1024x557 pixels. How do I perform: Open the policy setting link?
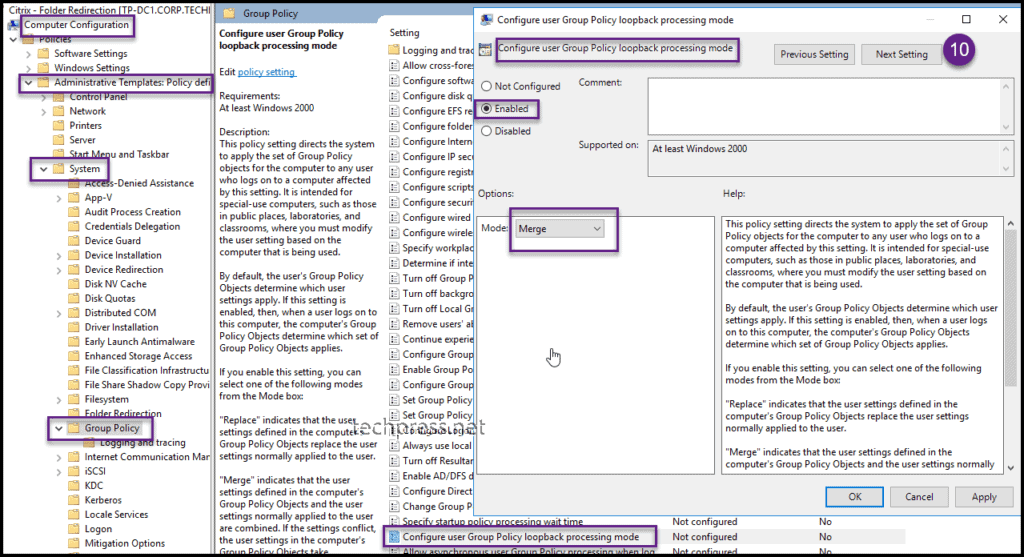(x=266, y=72)
